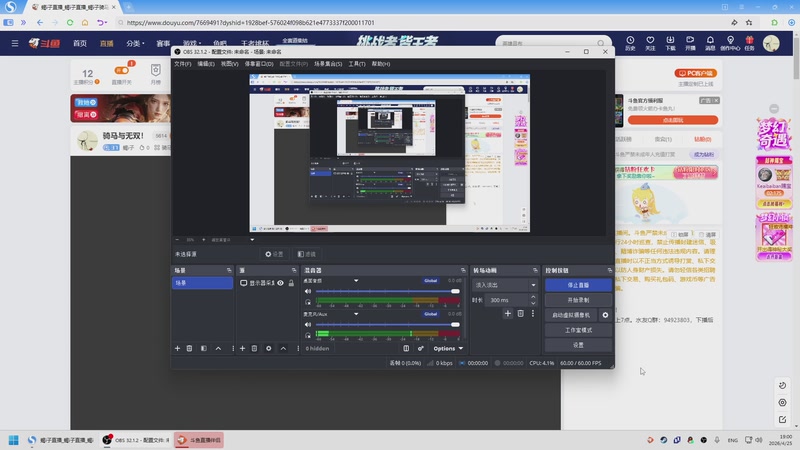800x450 pixels.
Task: Open preview scaling dropdown below OBS preview
Action: coord(252,240)
